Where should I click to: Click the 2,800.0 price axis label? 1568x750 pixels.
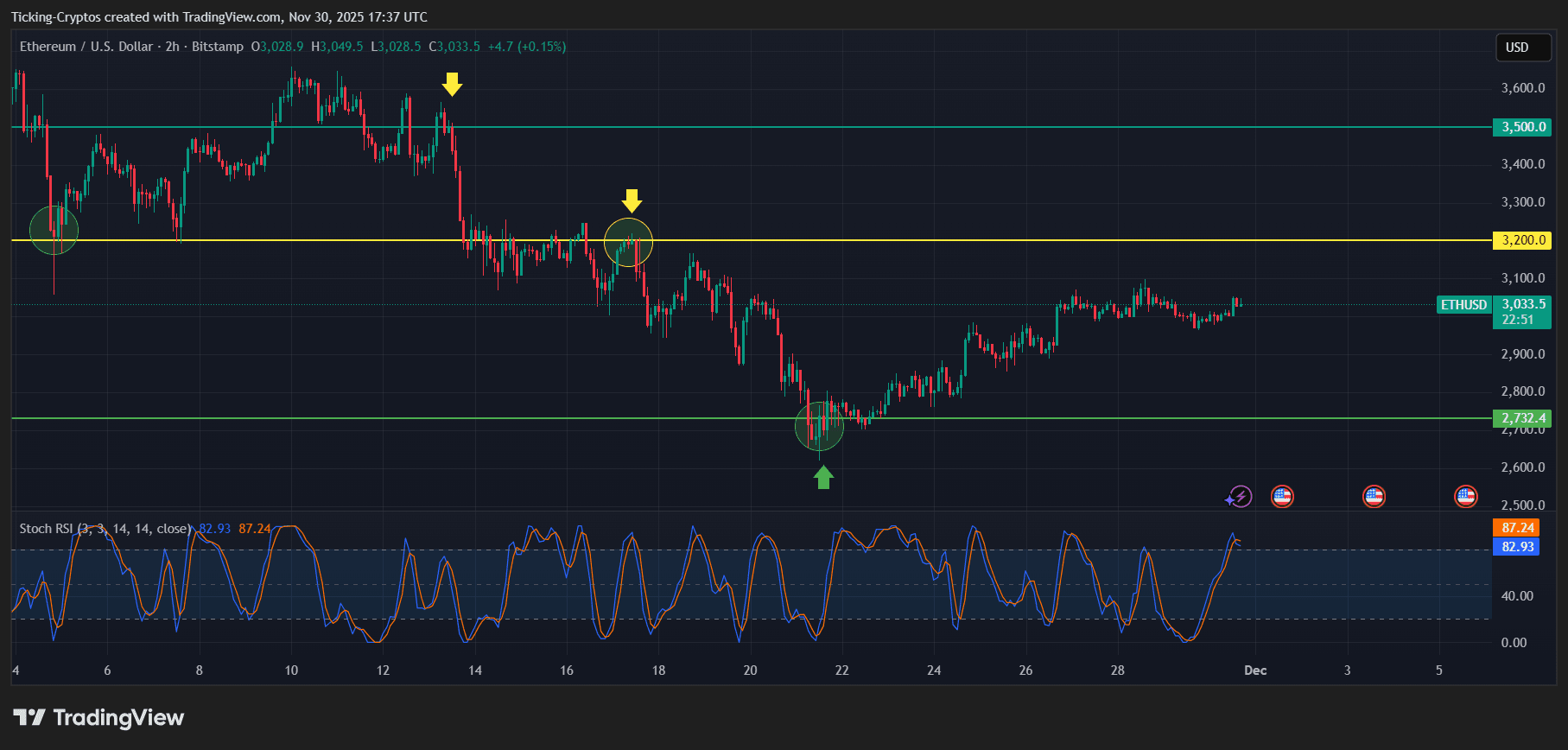[1523, 391]
